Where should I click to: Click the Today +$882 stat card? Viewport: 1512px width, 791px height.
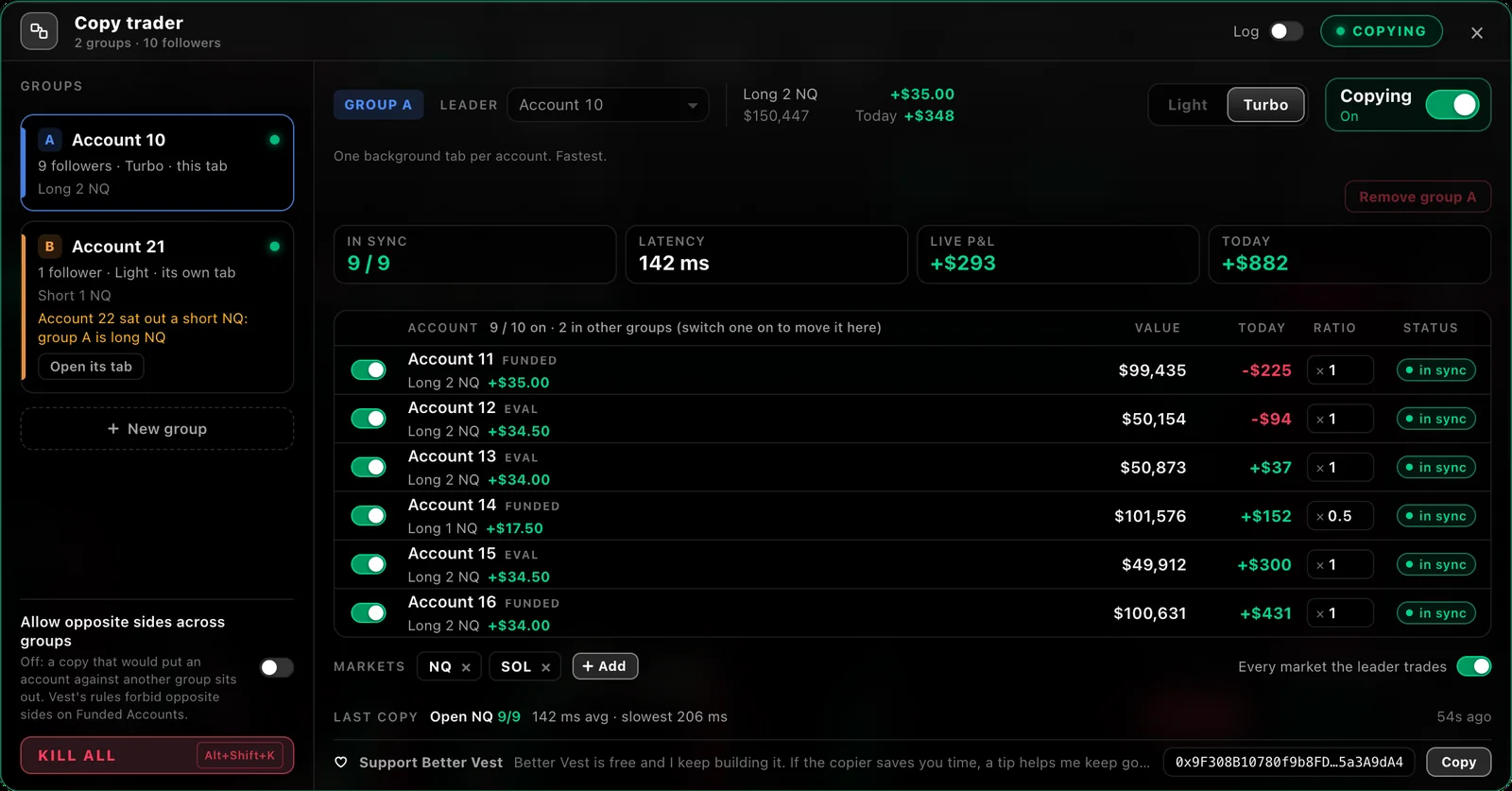point(1349,254)
